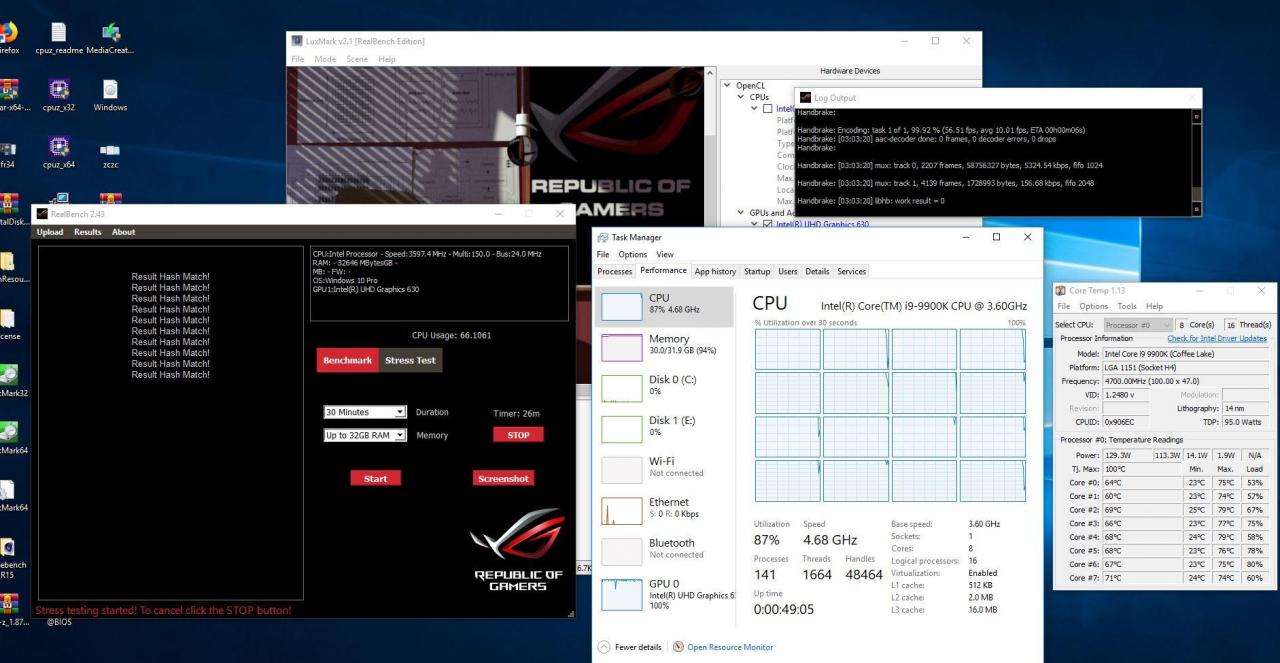Select the Benchmark mode button

point(347,360)
